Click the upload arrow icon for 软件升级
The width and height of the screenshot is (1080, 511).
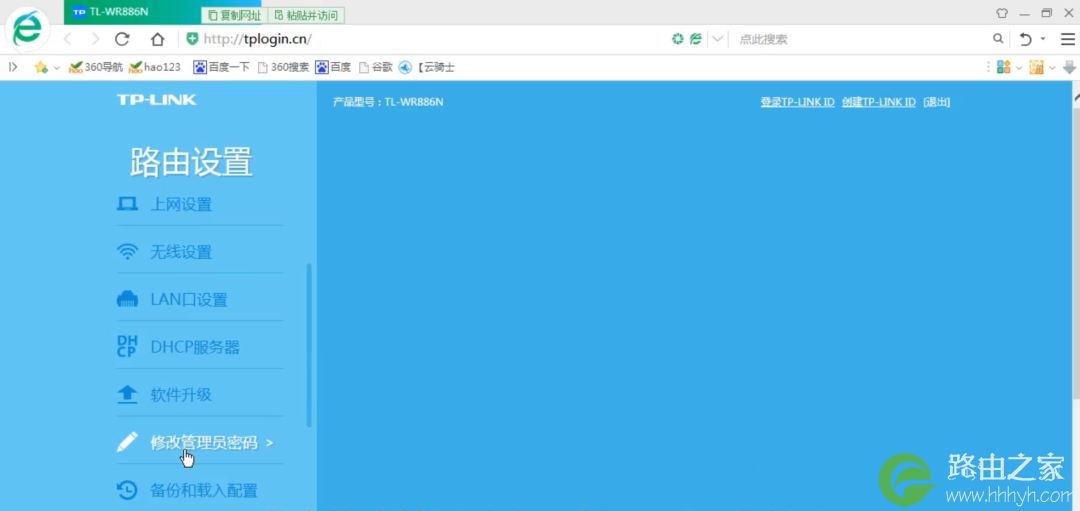pos(127,395)
